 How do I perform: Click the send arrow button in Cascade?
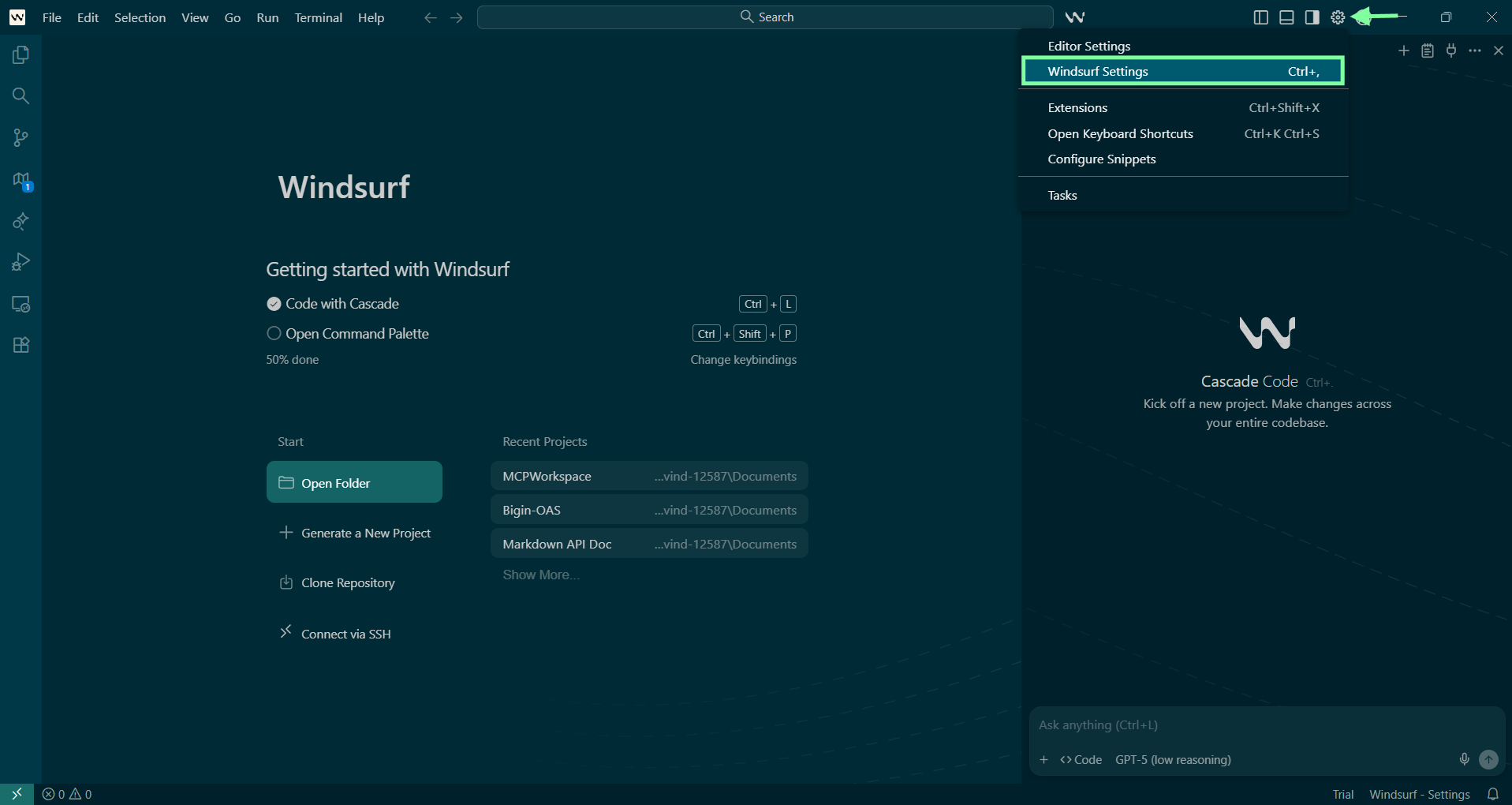pos(1488,759)
